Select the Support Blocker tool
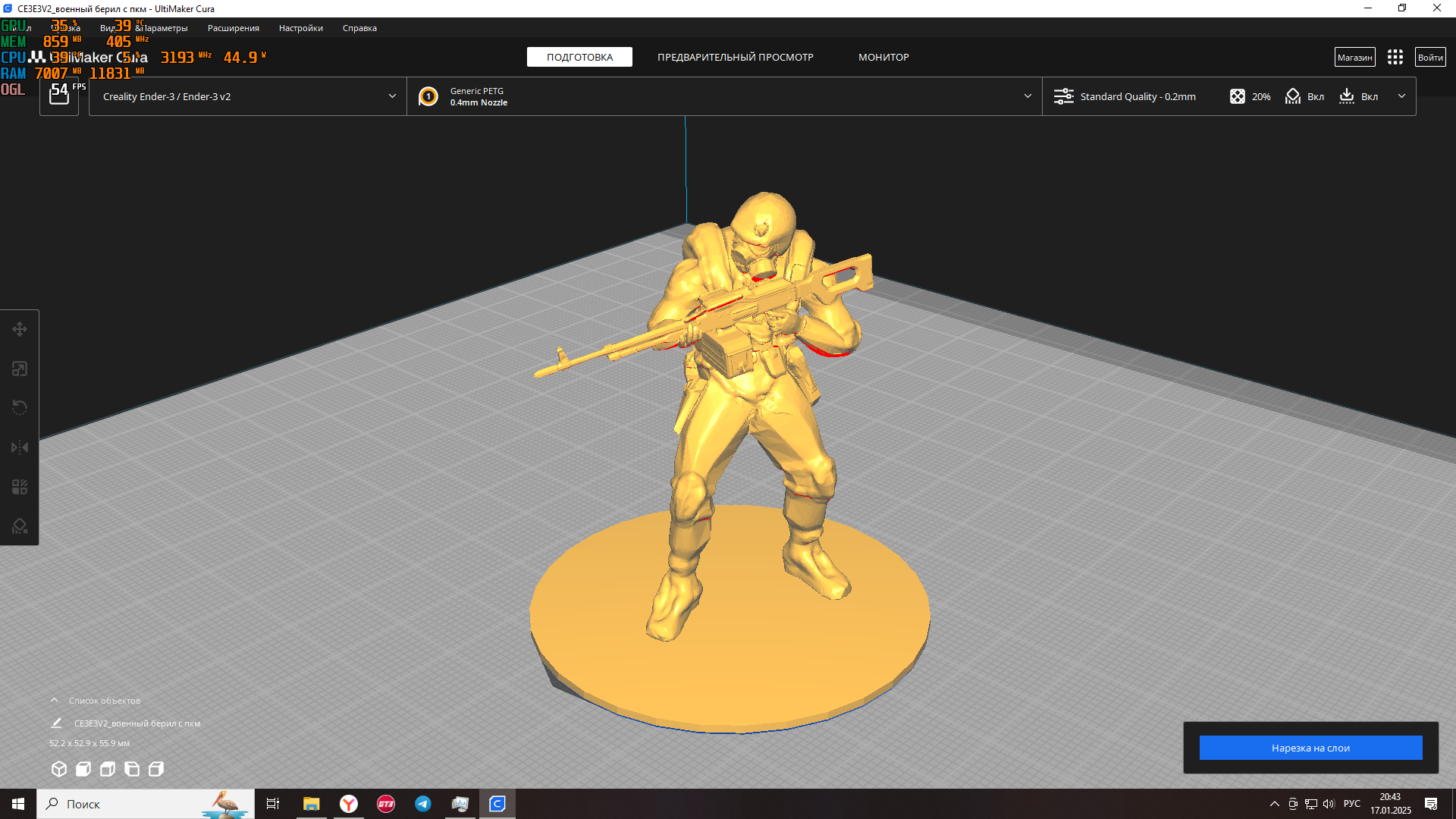 click(x=20, y=526)
